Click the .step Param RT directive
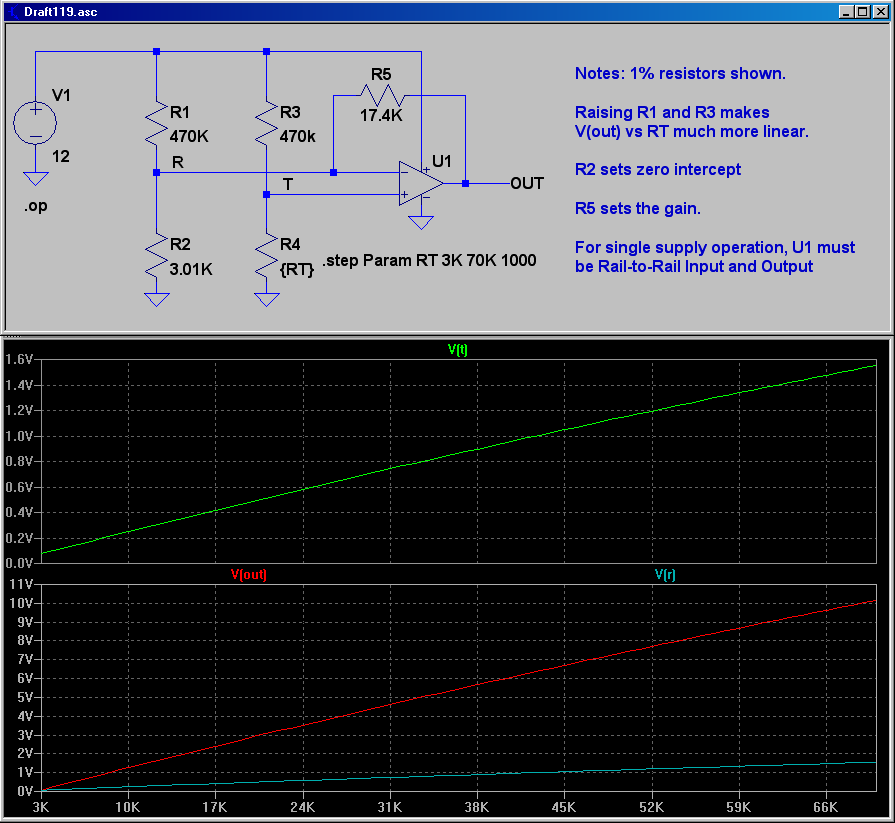This screenshot has width=895, height=823. point(429,260)
